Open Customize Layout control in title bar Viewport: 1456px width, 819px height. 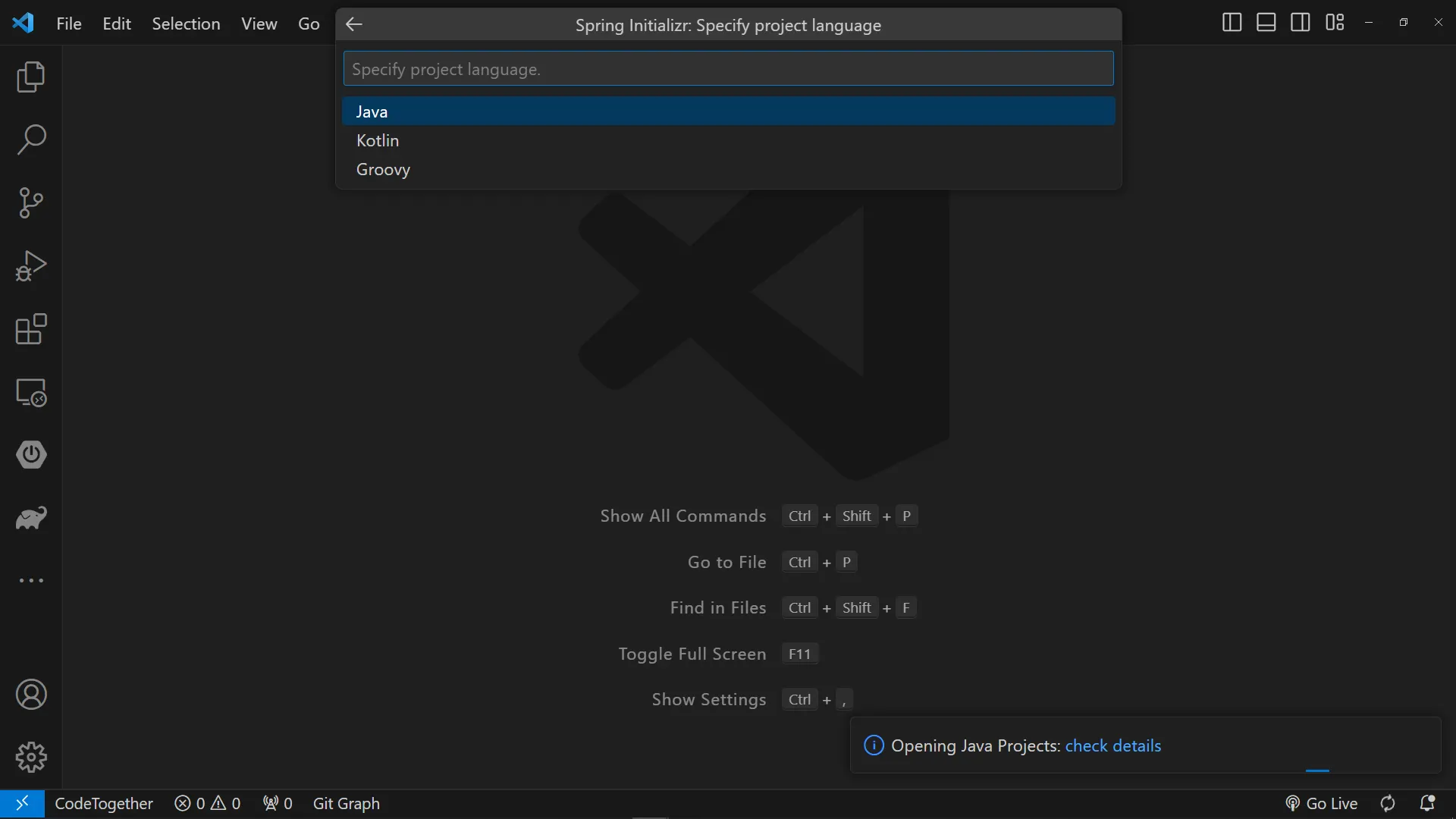[x=1335, y=23]
